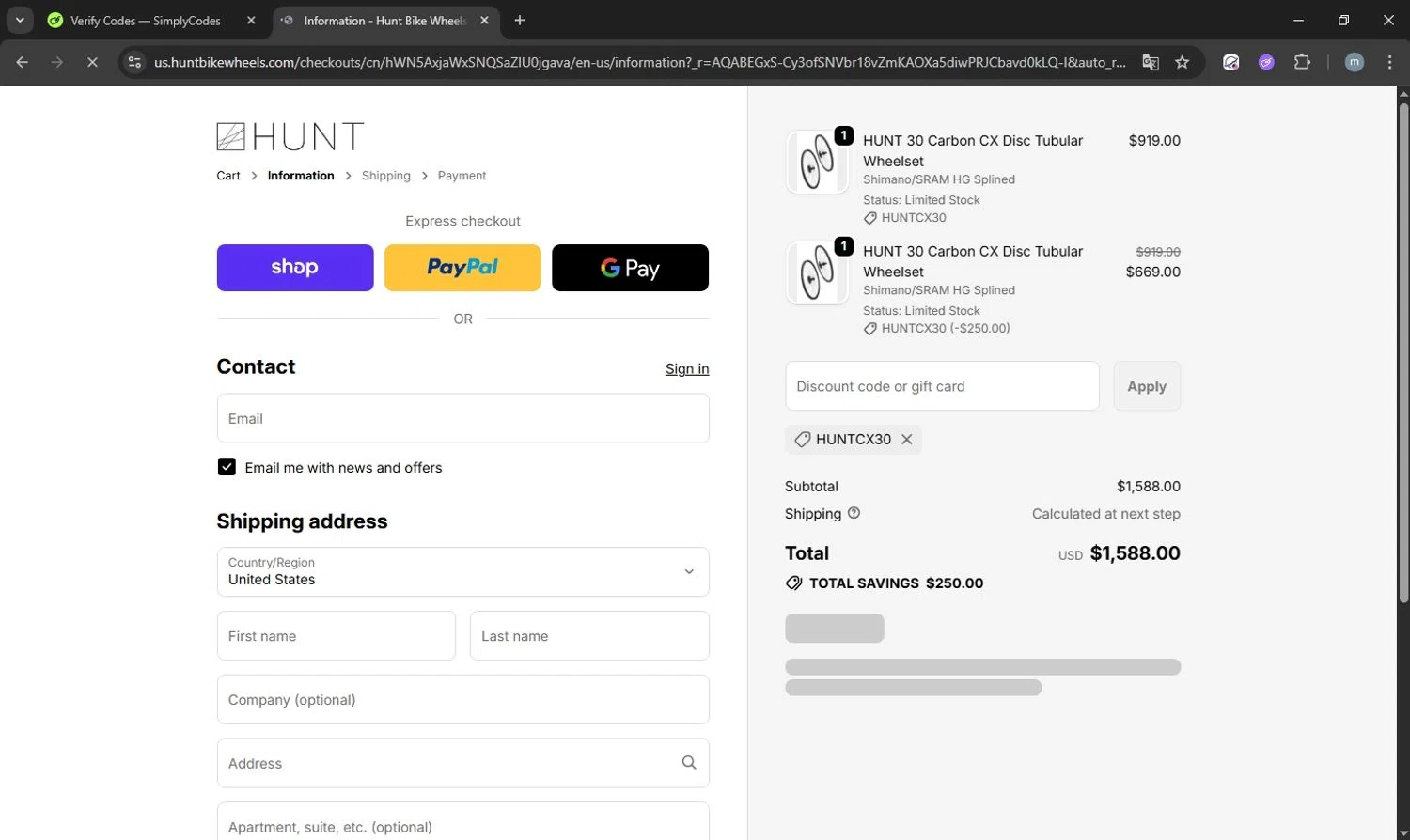Restore down the browser window
Image resolution: width=1410 pixels, height=840 pixels.
click(x=1343, y=20)
